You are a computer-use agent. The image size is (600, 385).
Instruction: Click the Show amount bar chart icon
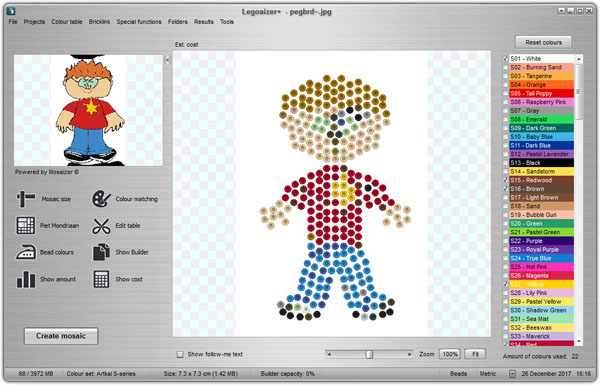tap(26, 279)
